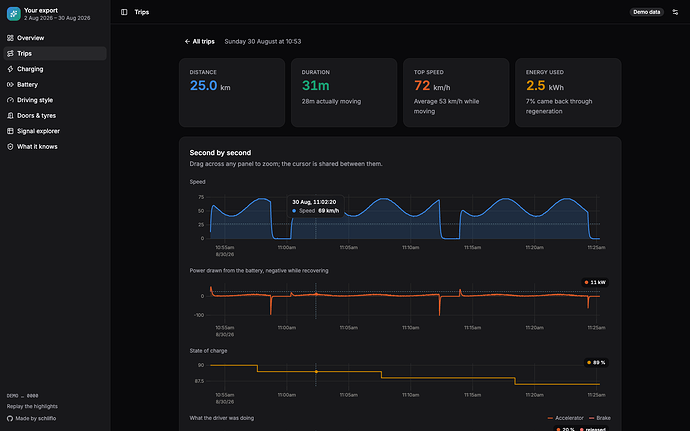This screenshot has height=431, width=690.
Task: Click the Sunday 30 August at 10:53 text
Action: pyautogui.click(x=263, y=41)
